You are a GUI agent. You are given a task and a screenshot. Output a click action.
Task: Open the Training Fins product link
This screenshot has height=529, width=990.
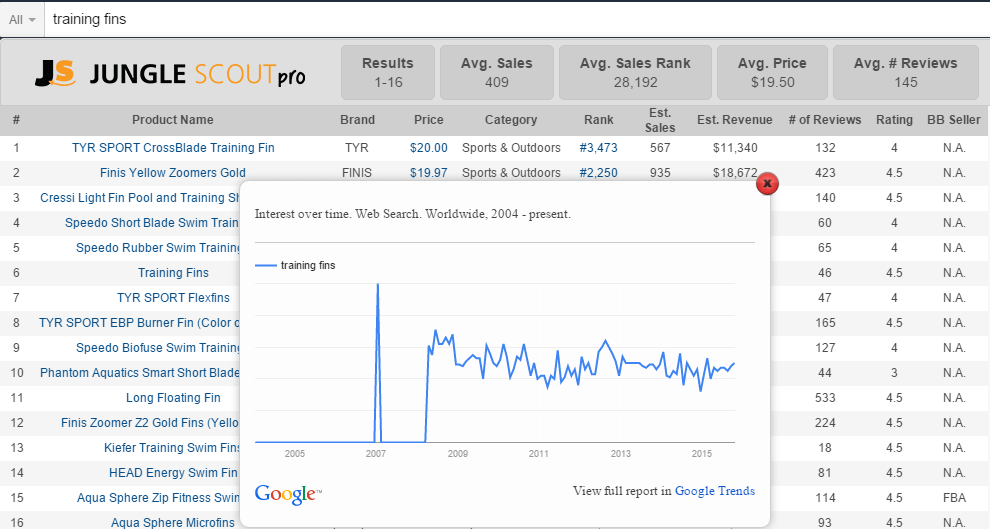pyautogui.click(x=173, y=273)
